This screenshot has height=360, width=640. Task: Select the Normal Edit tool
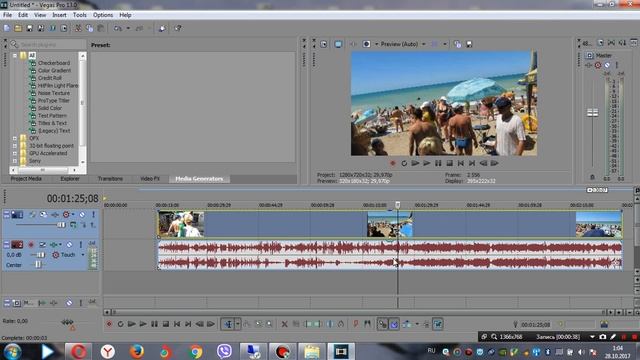click(x=228, y=324)
